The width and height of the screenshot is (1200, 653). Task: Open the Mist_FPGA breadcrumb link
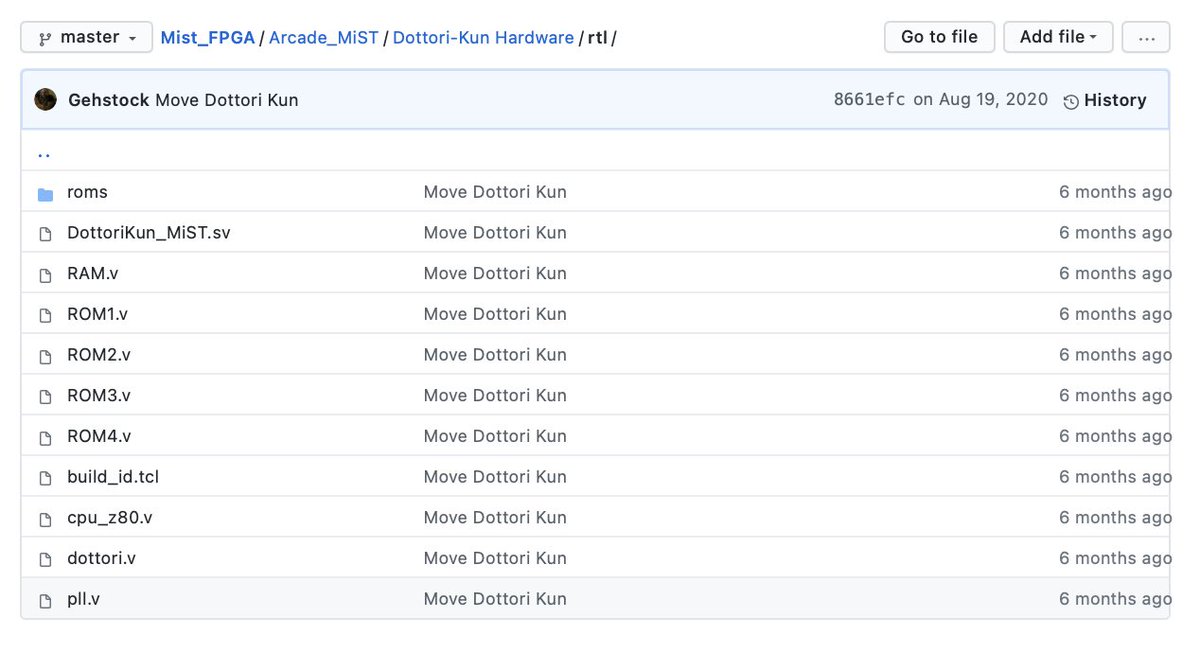click(208, 38)
